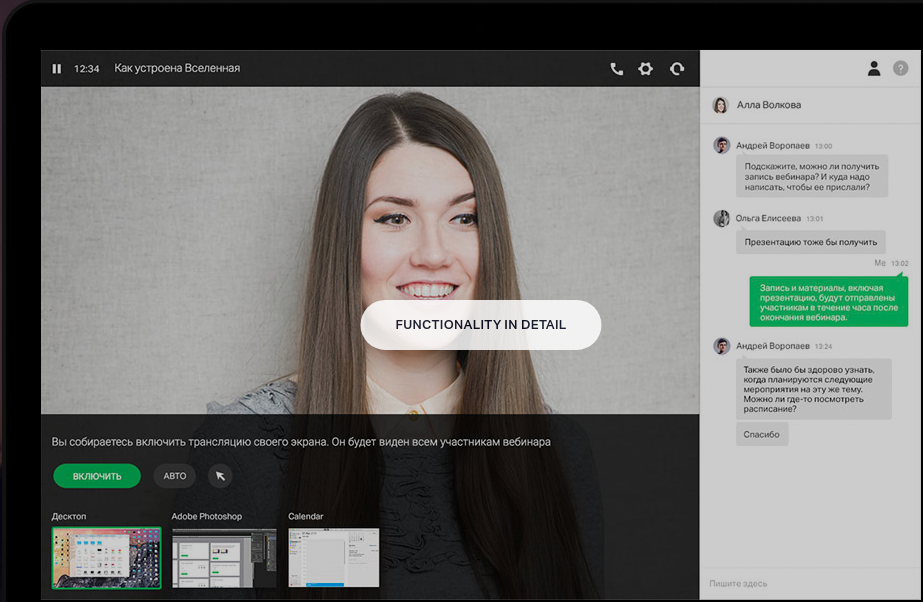Click the 'Спасибо' chat message

(x=762, y=435)
